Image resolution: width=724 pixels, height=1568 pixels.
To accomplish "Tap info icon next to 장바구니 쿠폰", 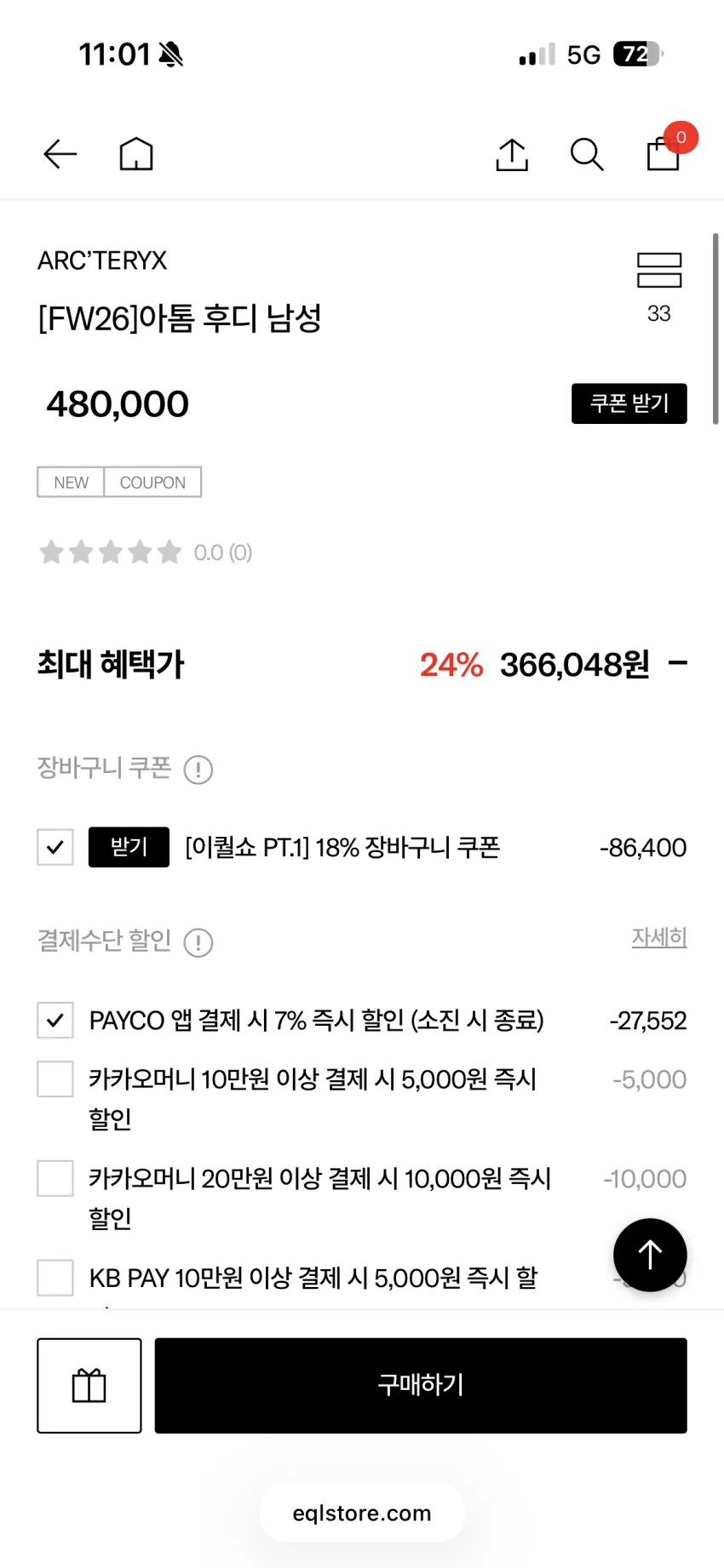I will coord(198,770).
